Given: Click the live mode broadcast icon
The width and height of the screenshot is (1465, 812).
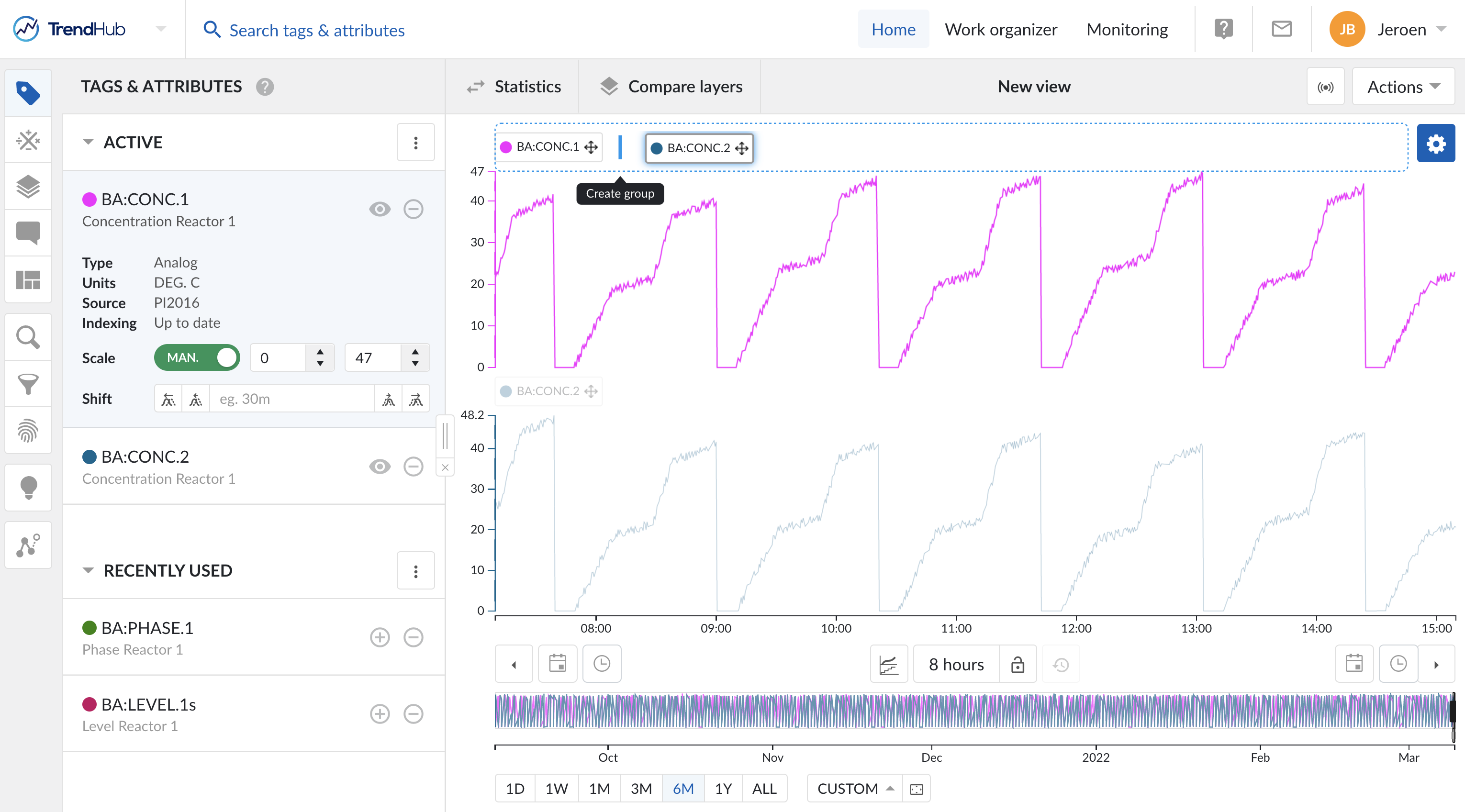Looking at the screenshot, I should tap(1325, 87).
